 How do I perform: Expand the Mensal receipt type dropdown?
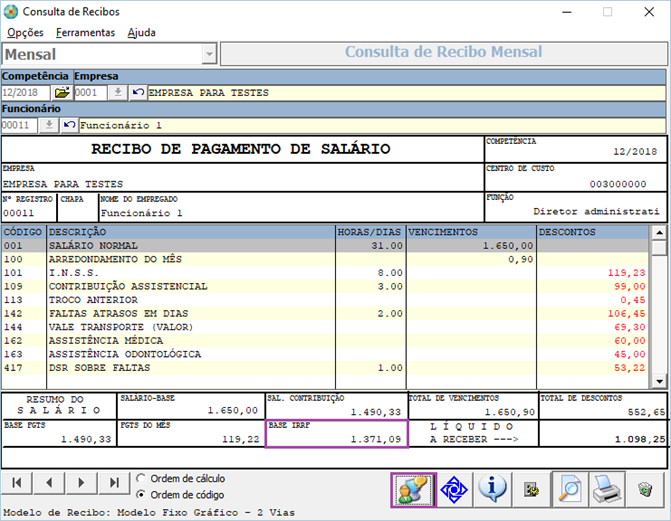[209, 54]
